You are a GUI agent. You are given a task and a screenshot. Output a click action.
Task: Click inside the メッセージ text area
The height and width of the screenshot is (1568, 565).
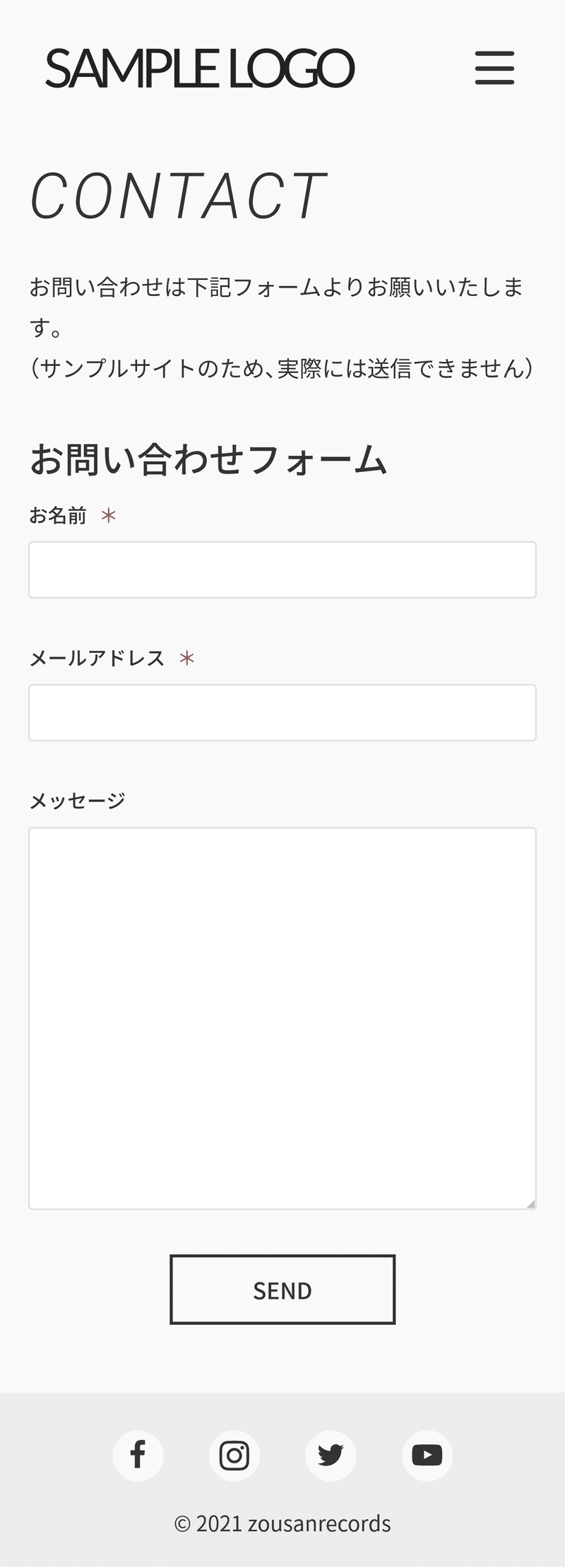(x=282, y=1018)
